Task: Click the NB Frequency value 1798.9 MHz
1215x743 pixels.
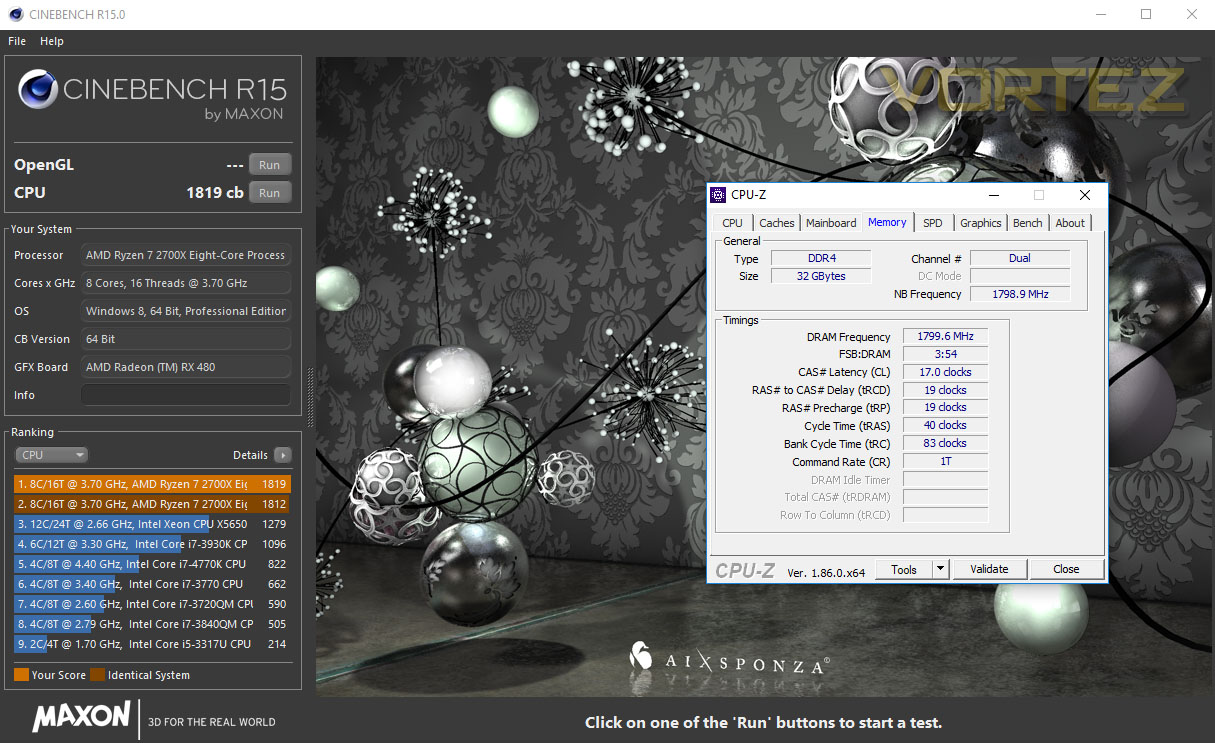Action: point(1020,294)
